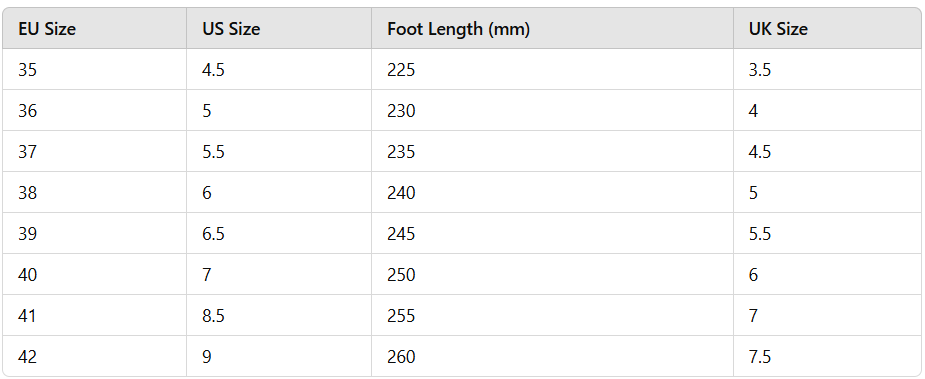Image resolution: width=925 pixels, height=379 pixels.
Task: Click the foot length 250 cell
Action: 552,275
